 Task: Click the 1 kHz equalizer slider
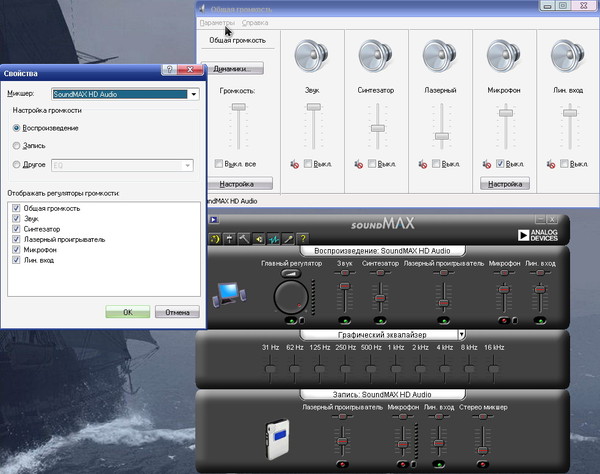[x=396, y=369]
